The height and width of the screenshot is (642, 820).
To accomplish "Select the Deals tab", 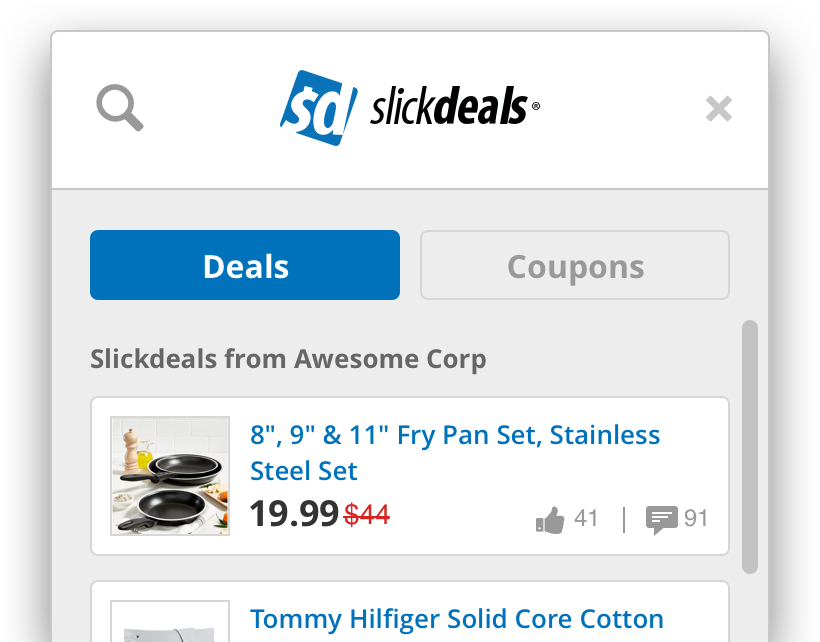I will [x=244, y=265].
